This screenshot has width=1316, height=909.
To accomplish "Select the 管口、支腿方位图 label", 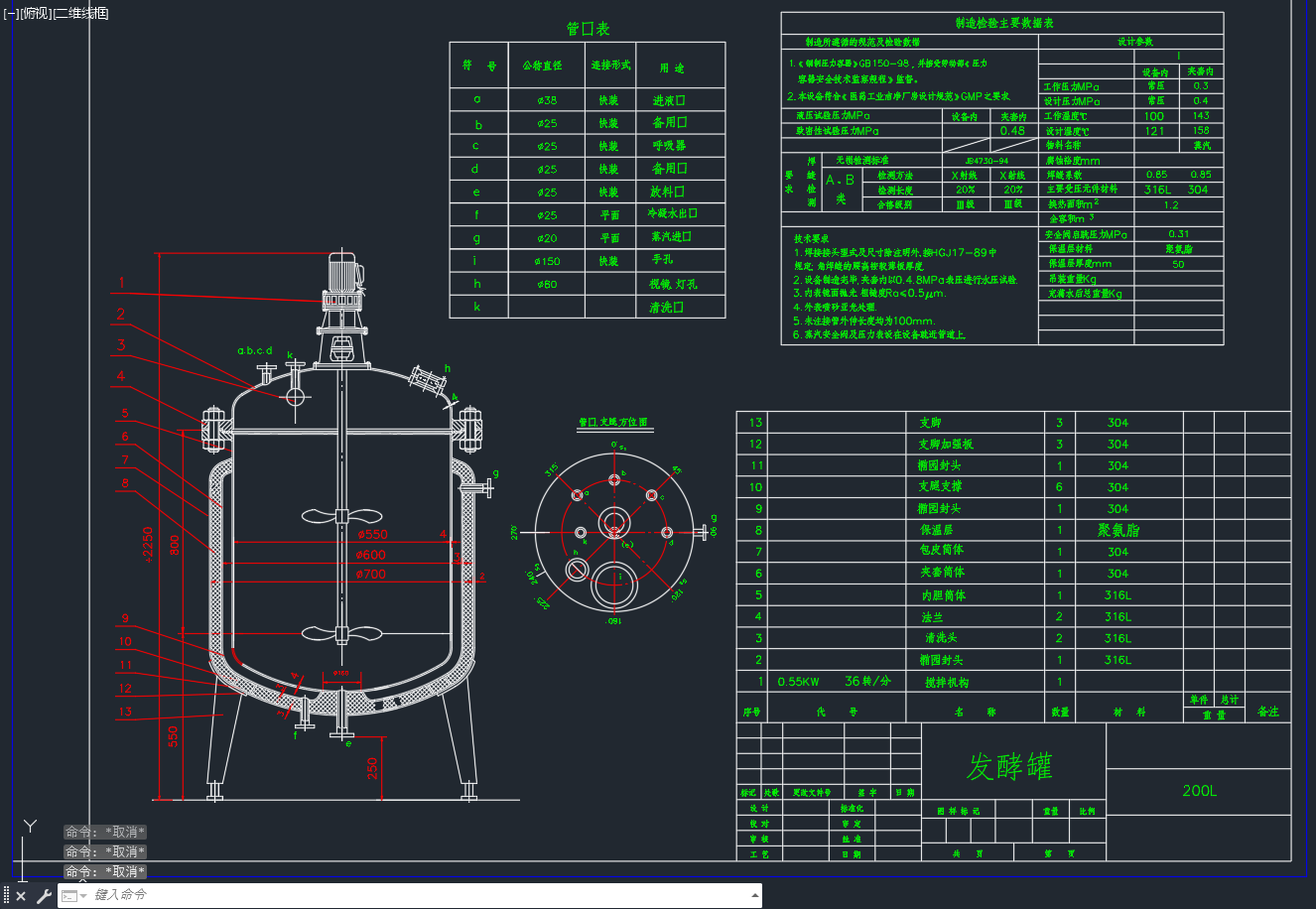I will [612, 423].
